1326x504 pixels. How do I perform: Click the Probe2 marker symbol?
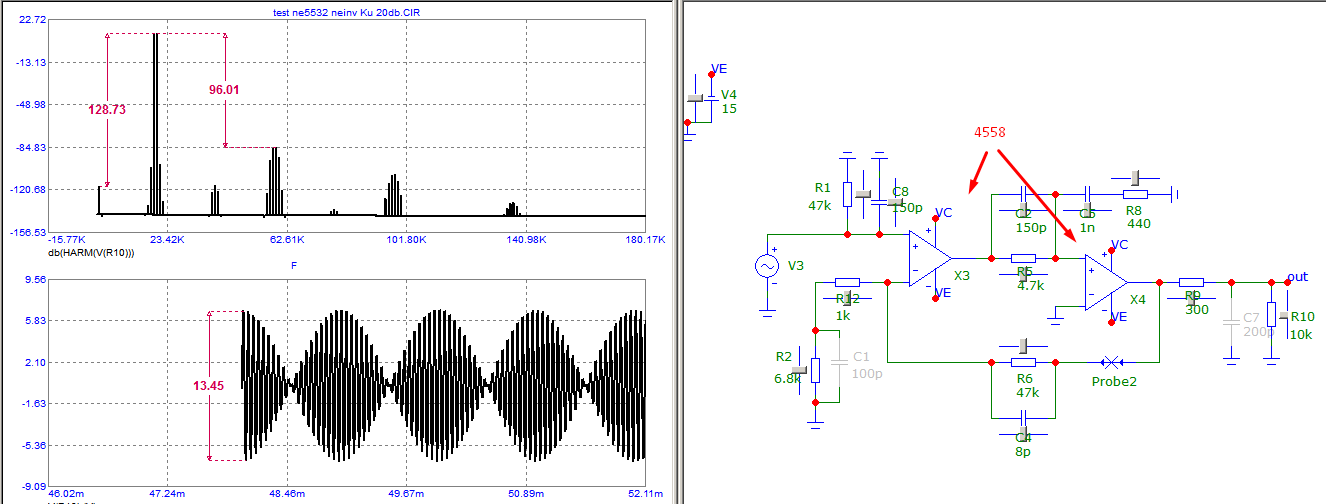(1110, 361)
